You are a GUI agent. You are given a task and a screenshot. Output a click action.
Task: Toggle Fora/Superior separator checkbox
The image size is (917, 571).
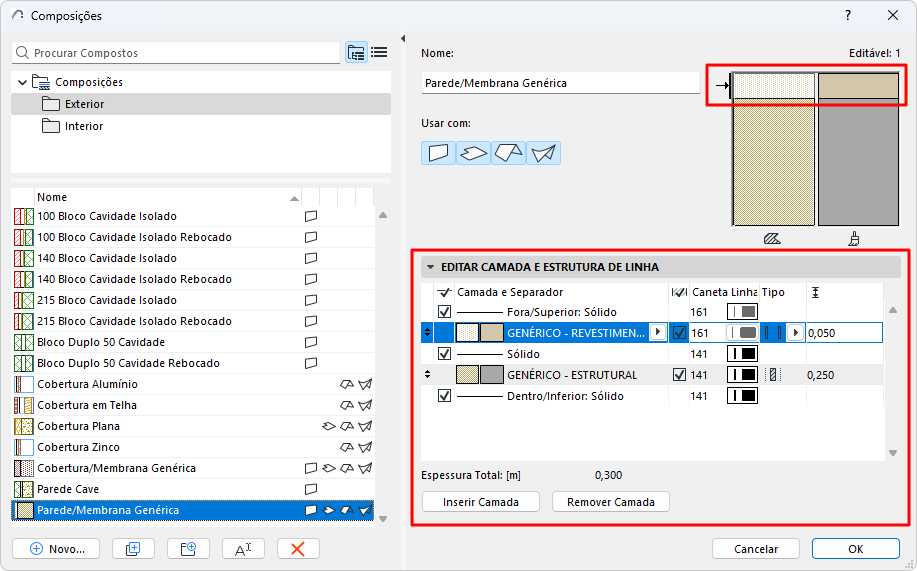[x=444, y=312]
